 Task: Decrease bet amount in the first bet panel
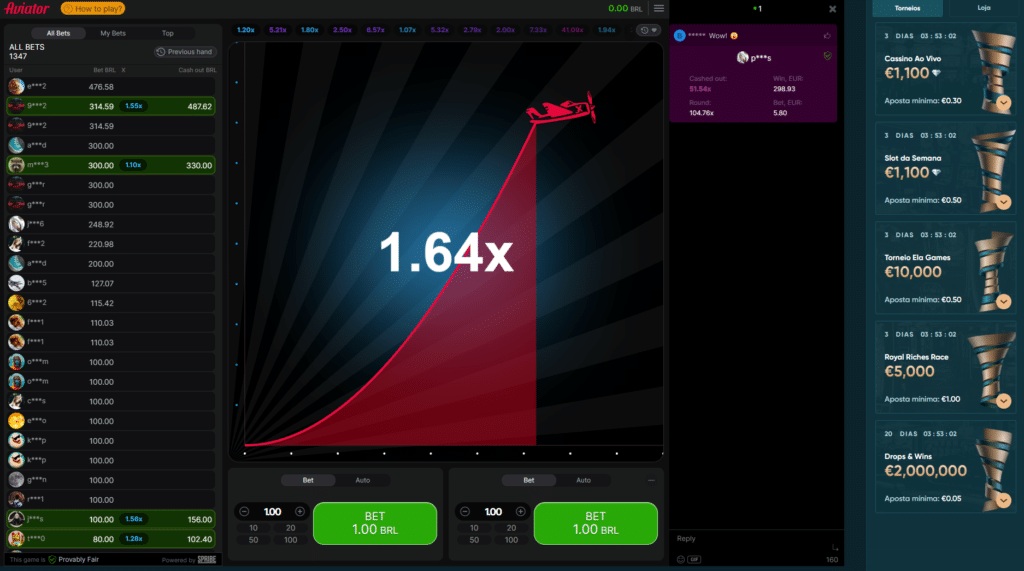coord(244,512)
